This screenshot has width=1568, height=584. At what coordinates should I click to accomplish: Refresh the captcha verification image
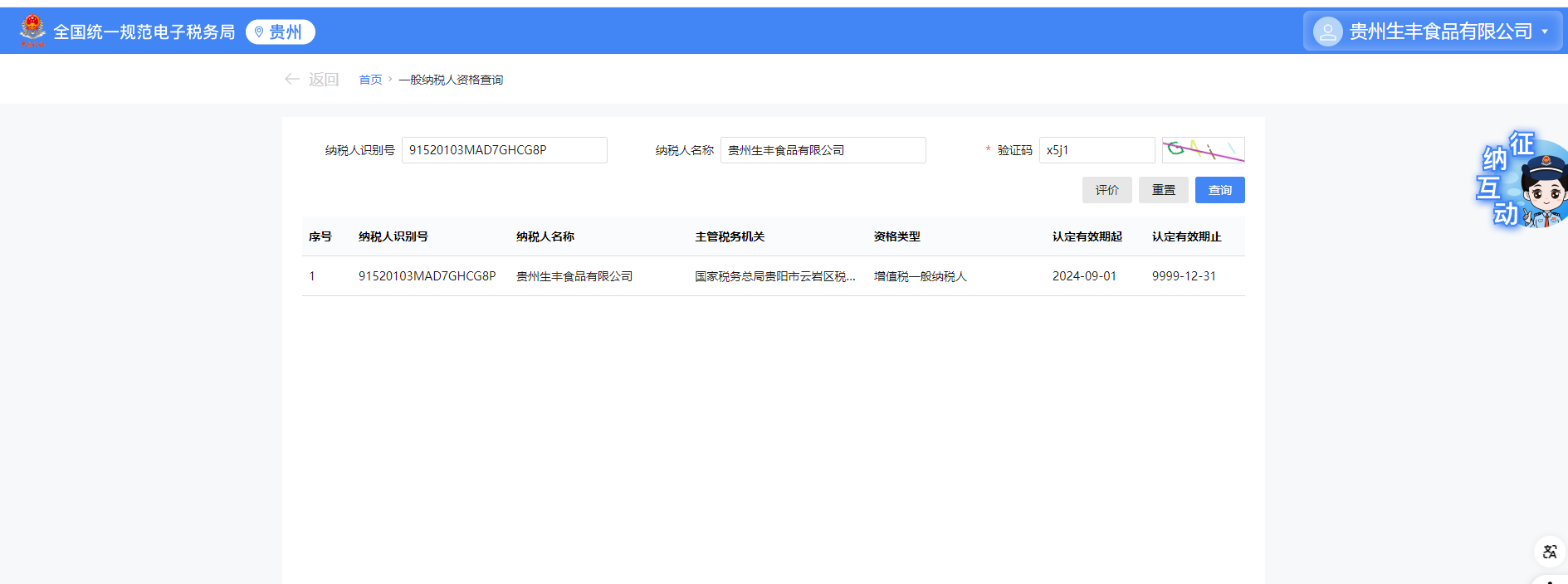(1203, 150)
